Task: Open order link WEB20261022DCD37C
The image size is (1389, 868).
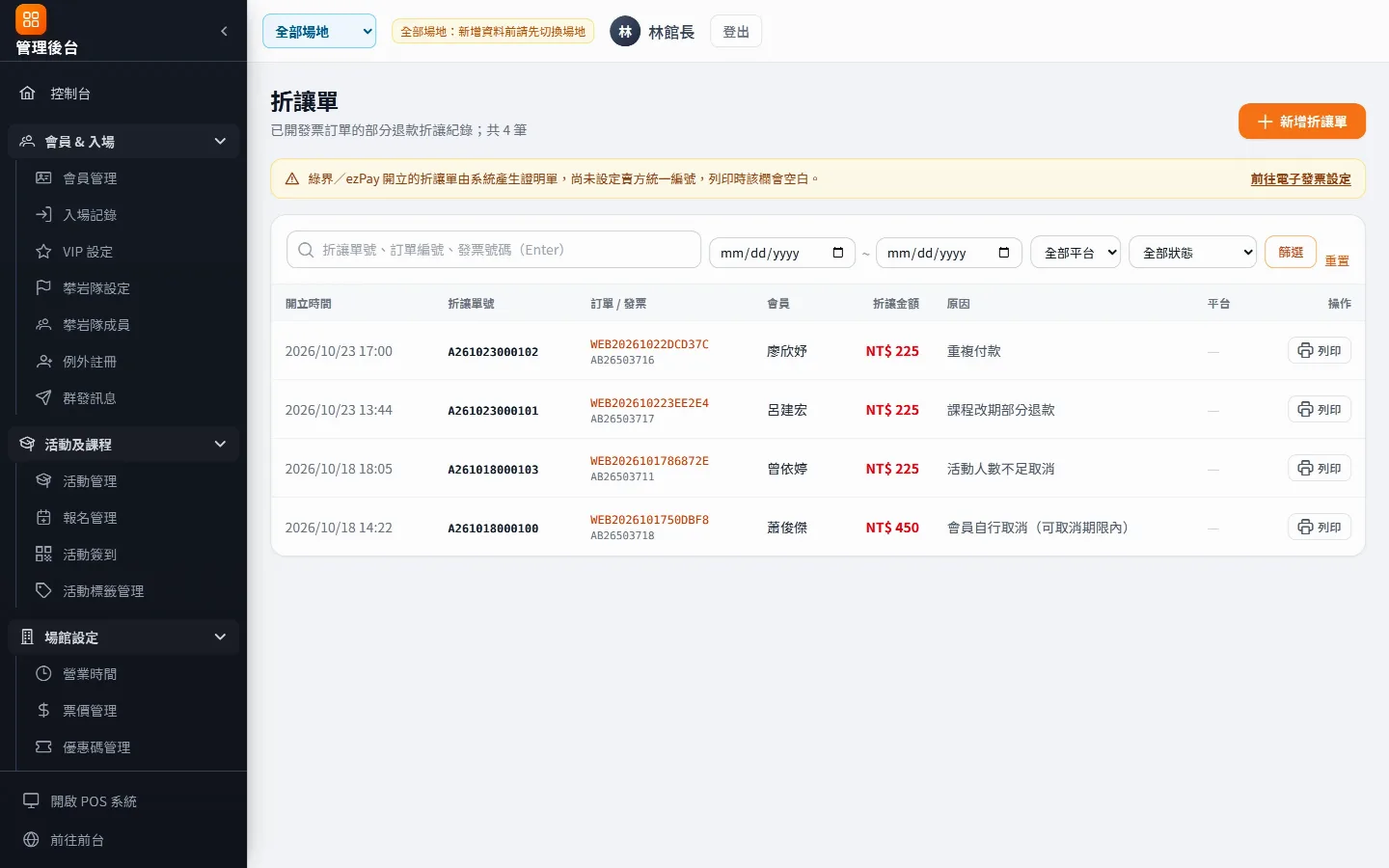Action: 649,344
